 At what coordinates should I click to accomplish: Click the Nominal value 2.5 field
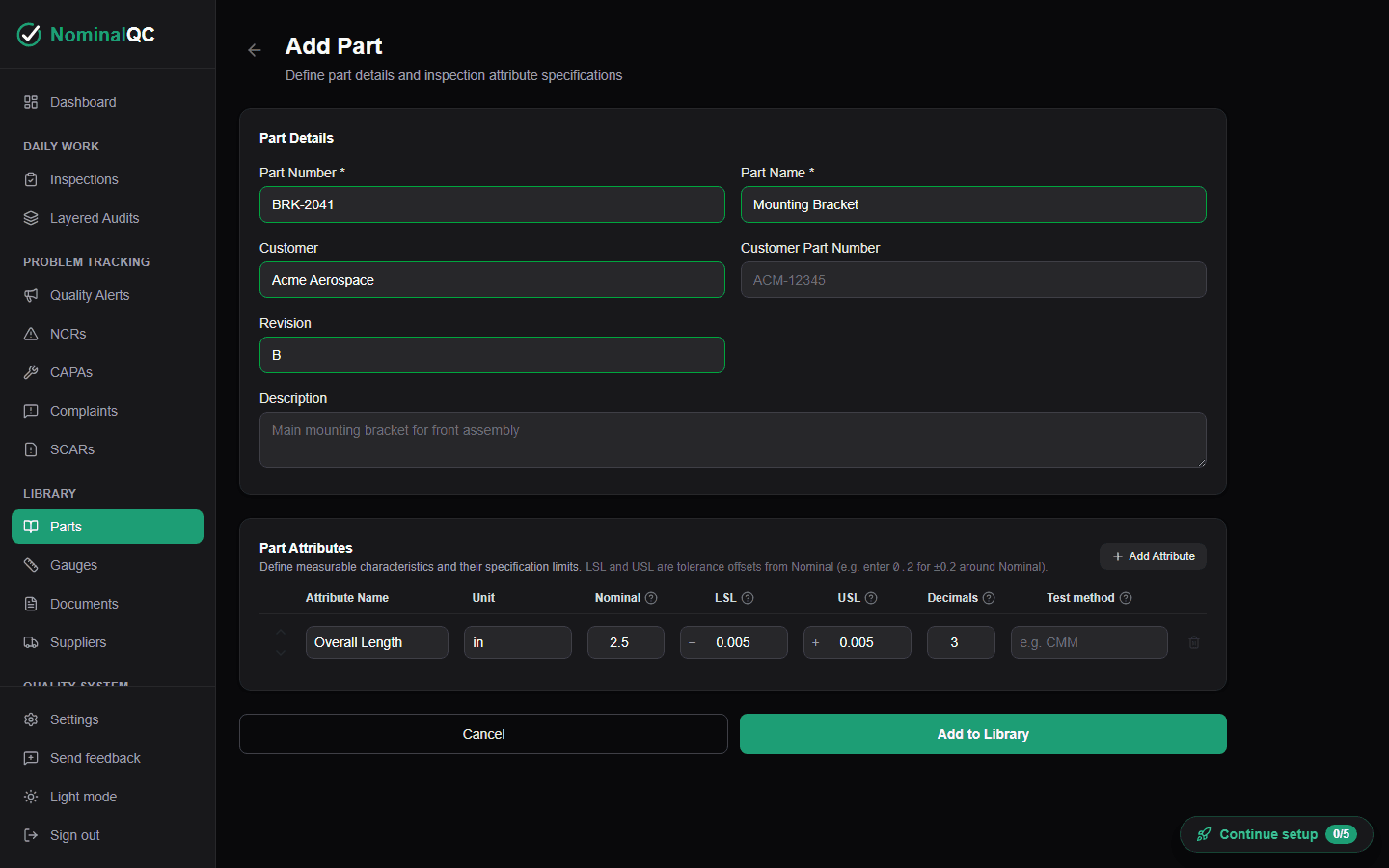(626, 642)
